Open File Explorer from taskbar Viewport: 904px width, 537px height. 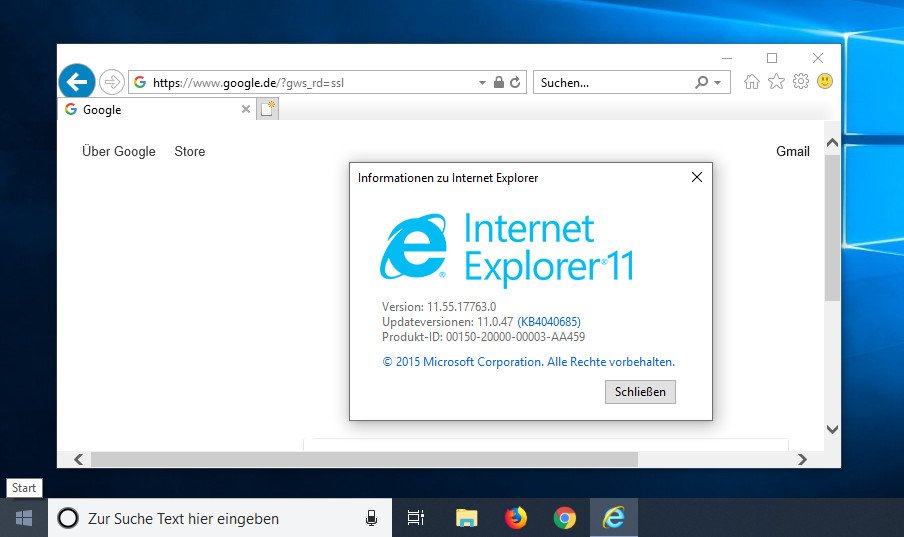tap(466, 518)
